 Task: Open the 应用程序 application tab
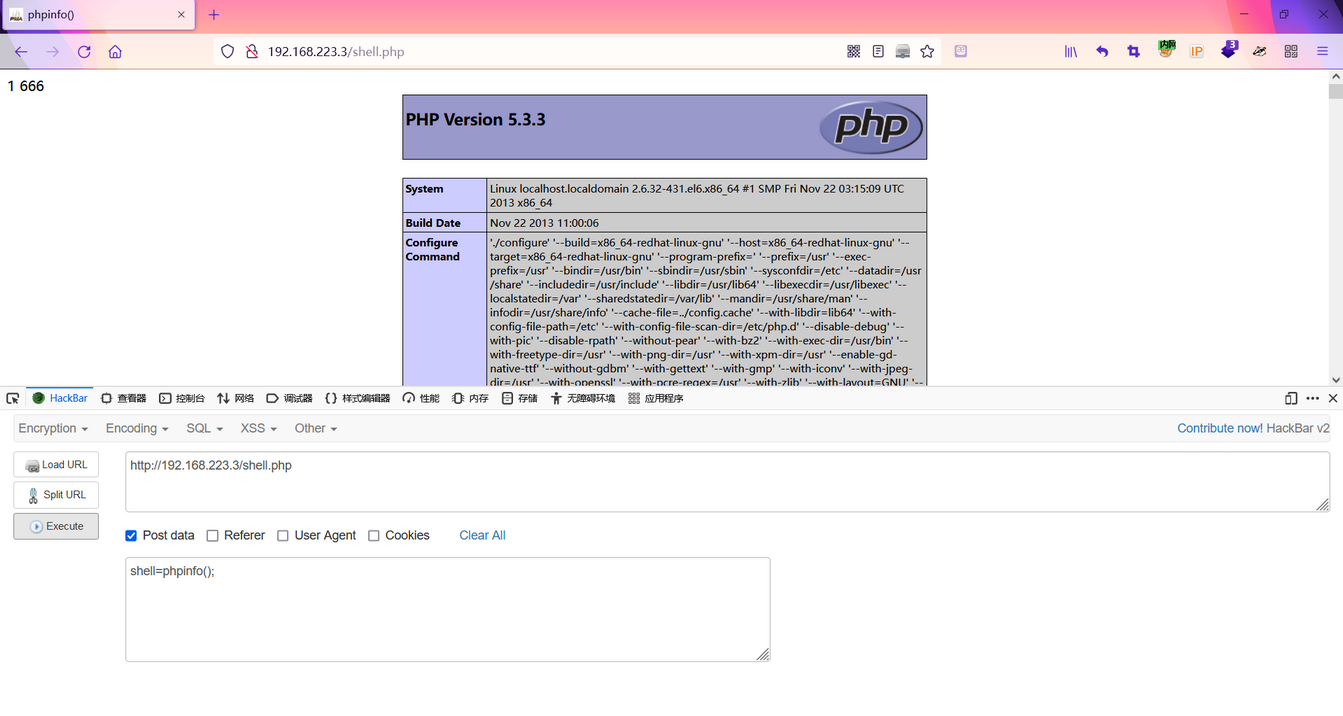[656, 398]
